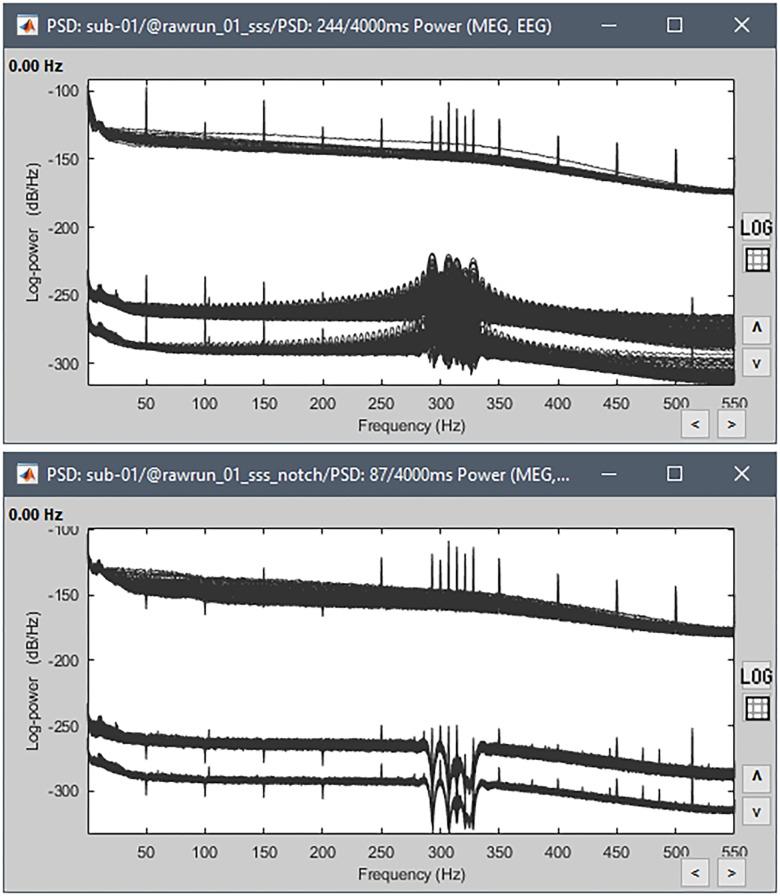Viewport: 780px width, 896px height.
Task: Toggle grid display icon in the notch PSD window
Action: [757, 708]
